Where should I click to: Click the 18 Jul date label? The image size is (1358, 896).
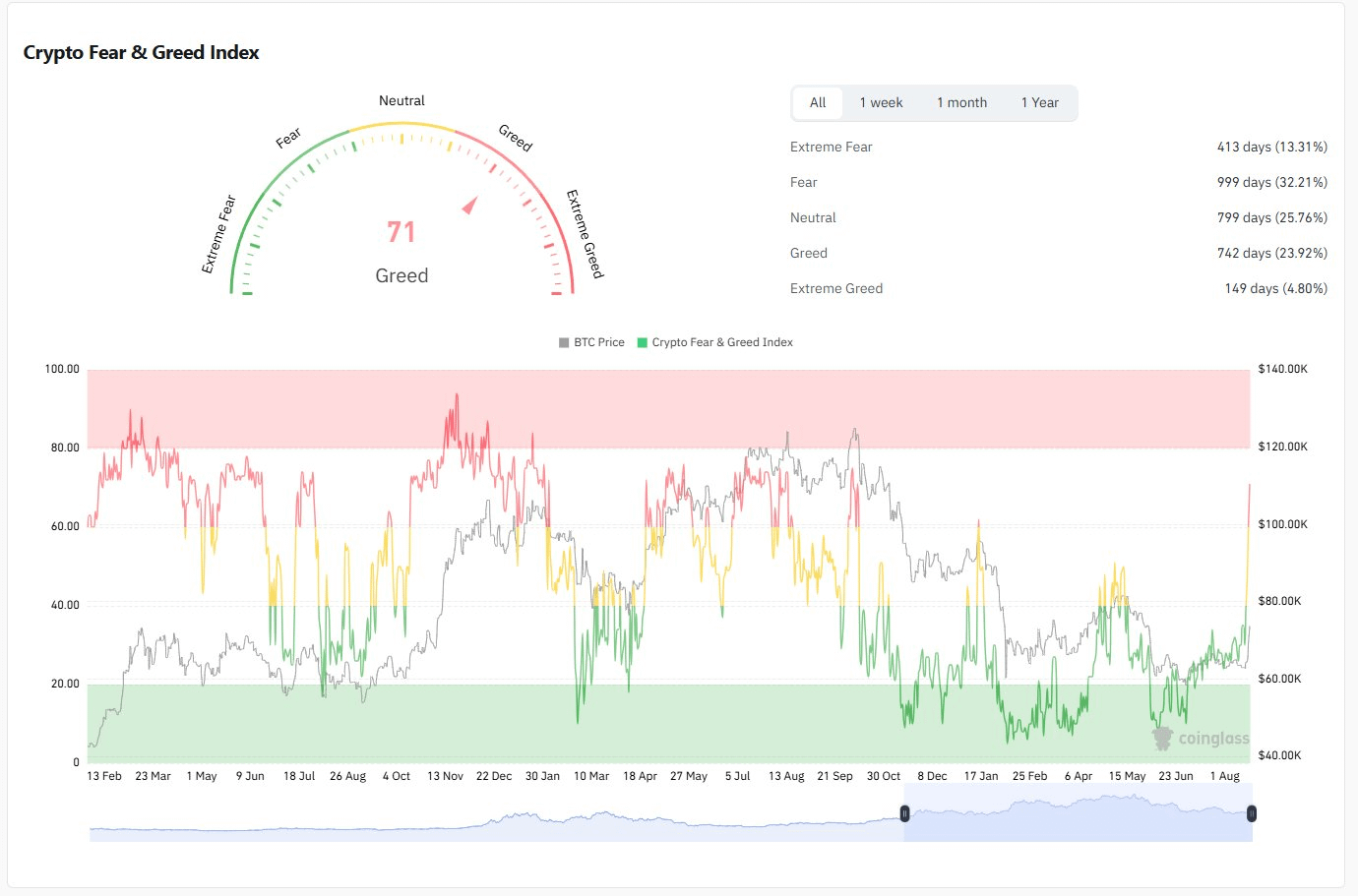tap(299, 776)
